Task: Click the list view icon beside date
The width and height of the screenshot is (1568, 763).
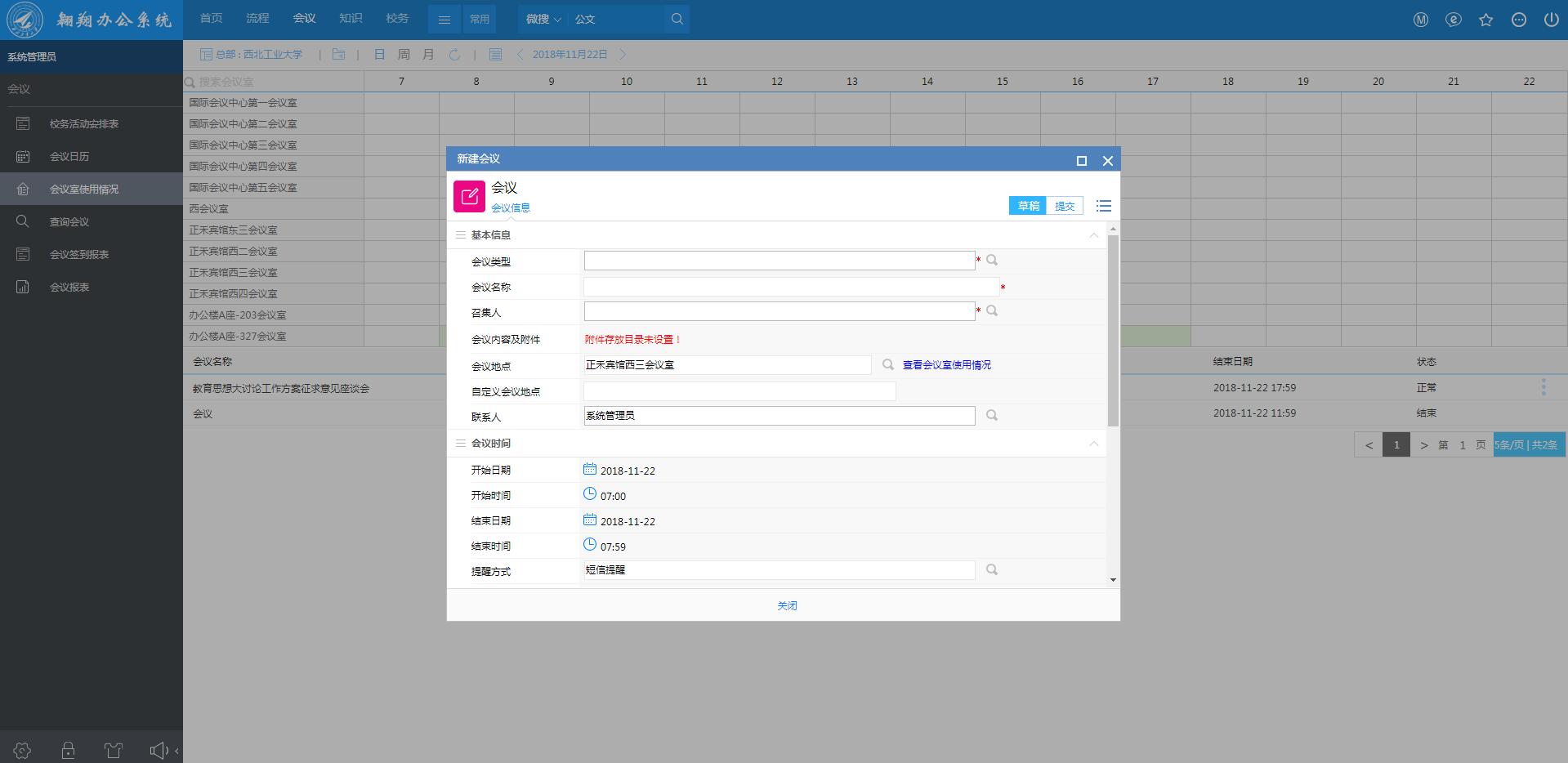Action: point(495,55)
